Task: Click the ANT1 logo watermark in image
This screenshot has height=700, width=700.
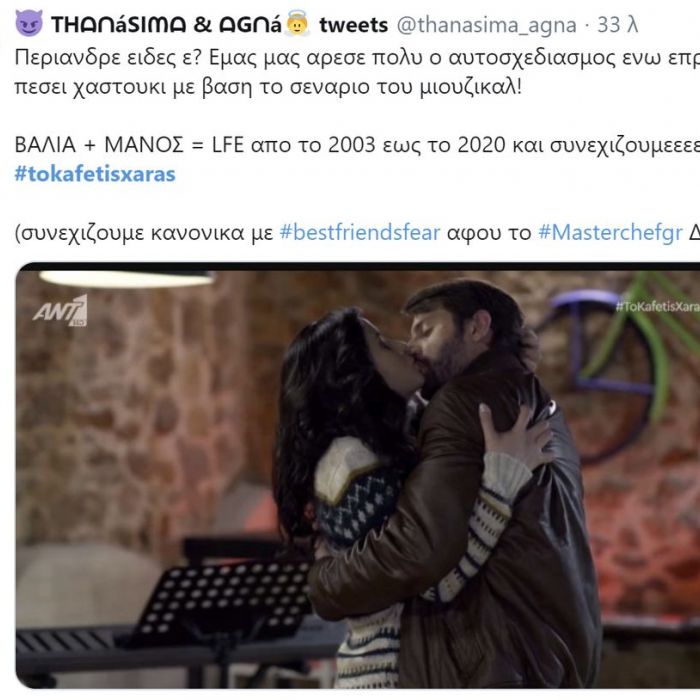Action: (61, 311)
